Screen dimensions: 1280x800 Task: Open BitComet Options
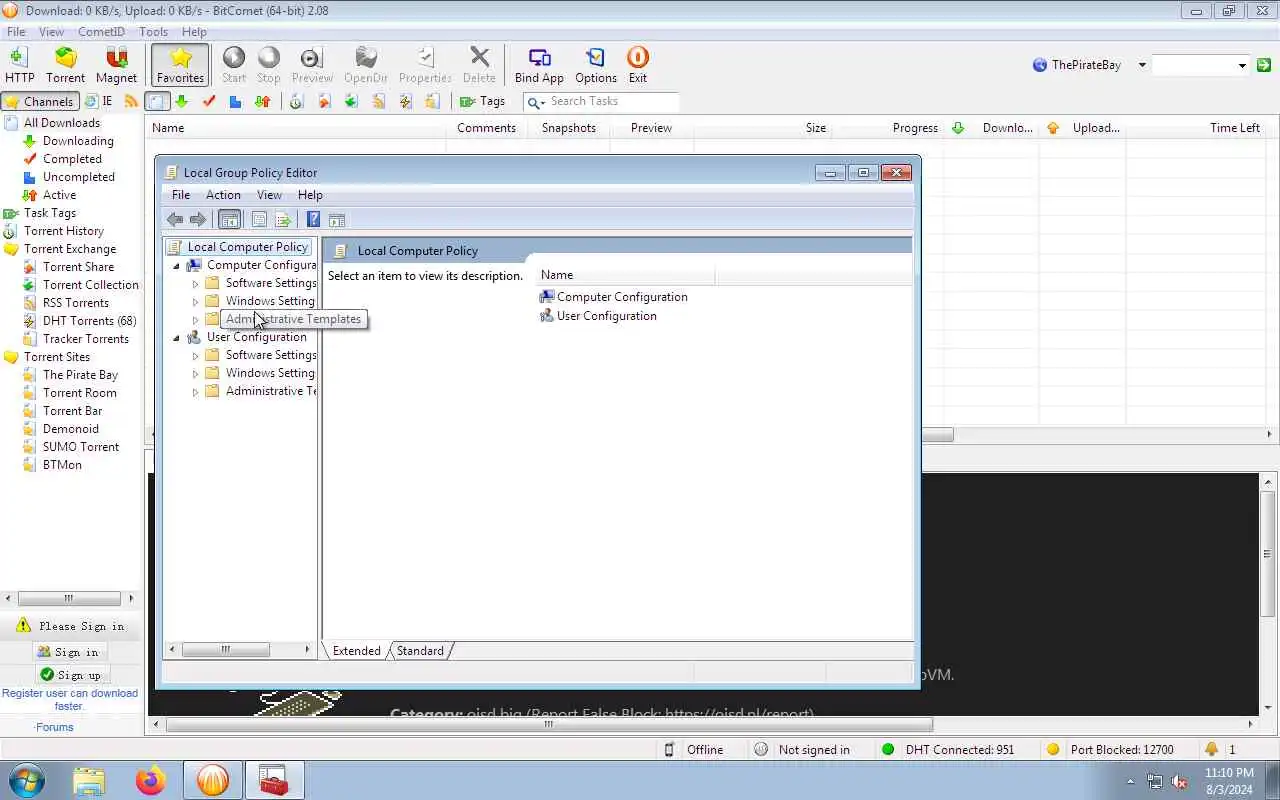click(596, 65)
